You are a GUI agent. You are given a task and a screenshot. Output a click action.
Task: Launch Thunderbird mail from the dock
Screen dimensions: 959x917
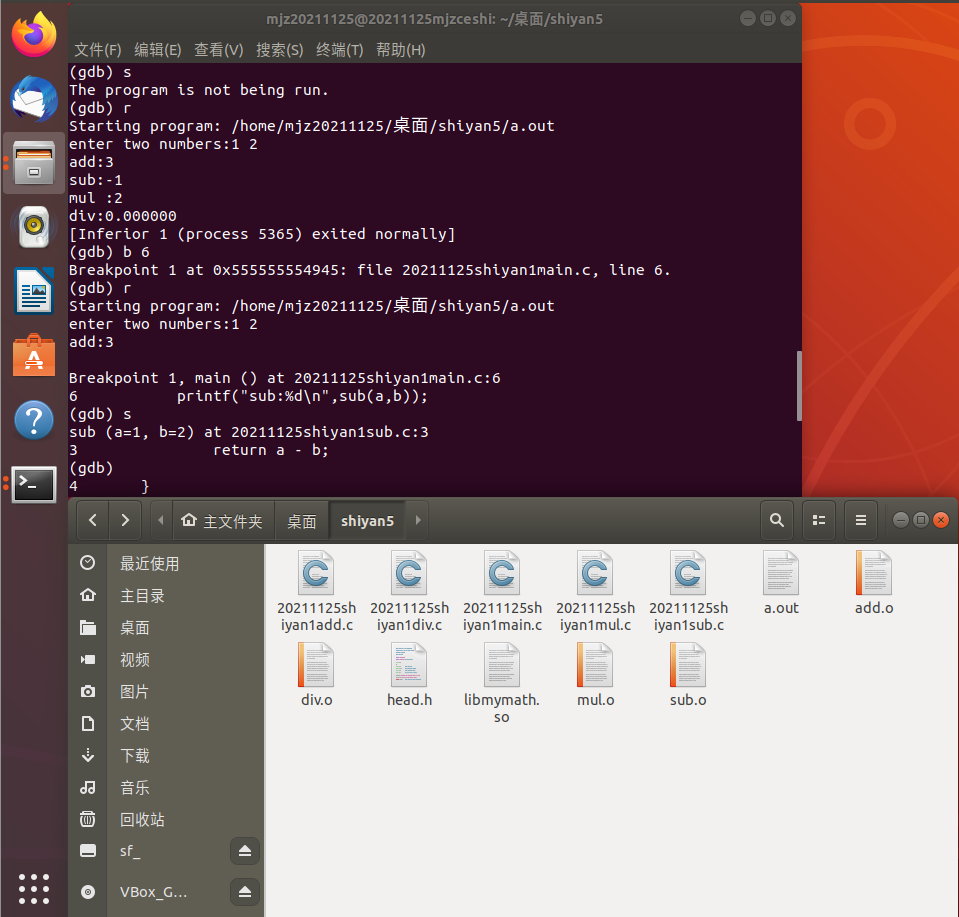pyautogui.click(x=34, y=98)
